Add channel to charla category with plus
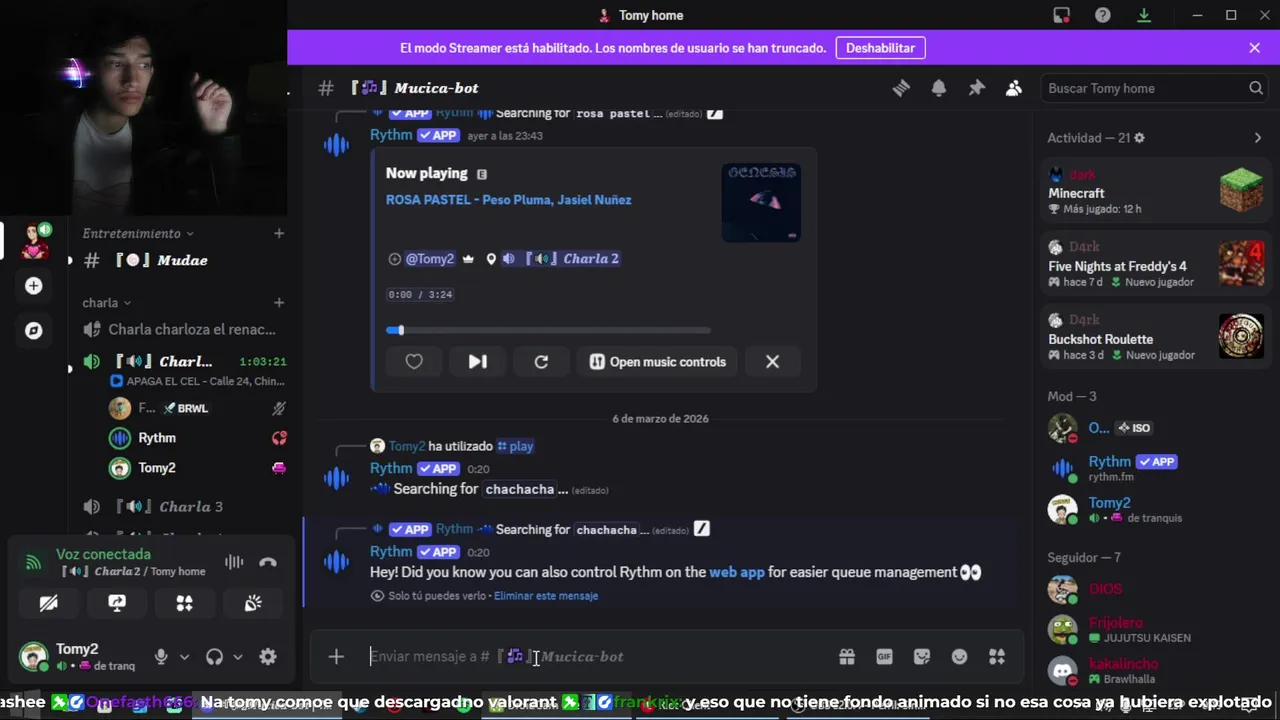 pyautogui.click(x=279, y=302)
